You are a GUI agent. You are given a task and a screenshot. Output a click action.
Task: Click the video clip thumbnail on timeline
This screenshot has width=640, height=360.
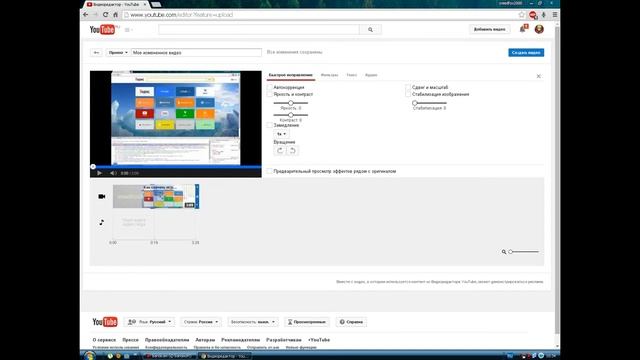[156, 196]
